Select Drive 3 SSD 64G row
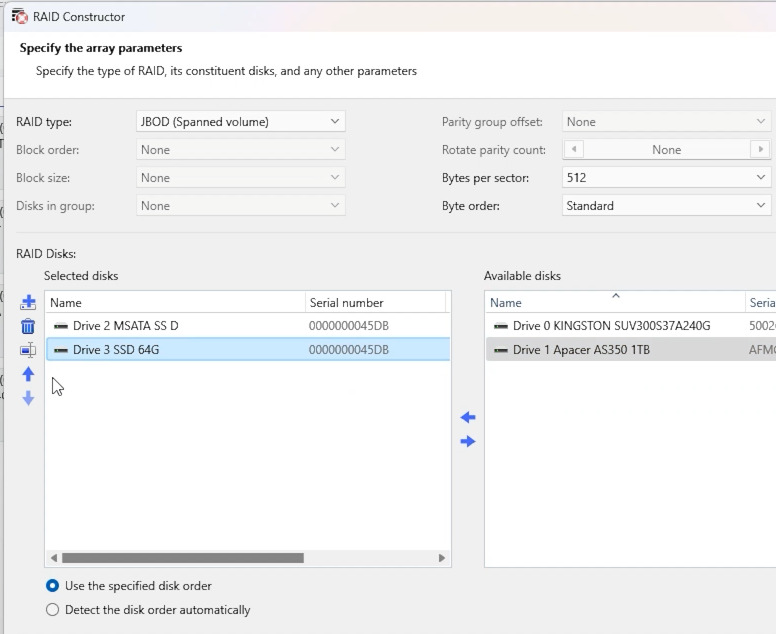The image size is (776, 634). tap(248, 350)
